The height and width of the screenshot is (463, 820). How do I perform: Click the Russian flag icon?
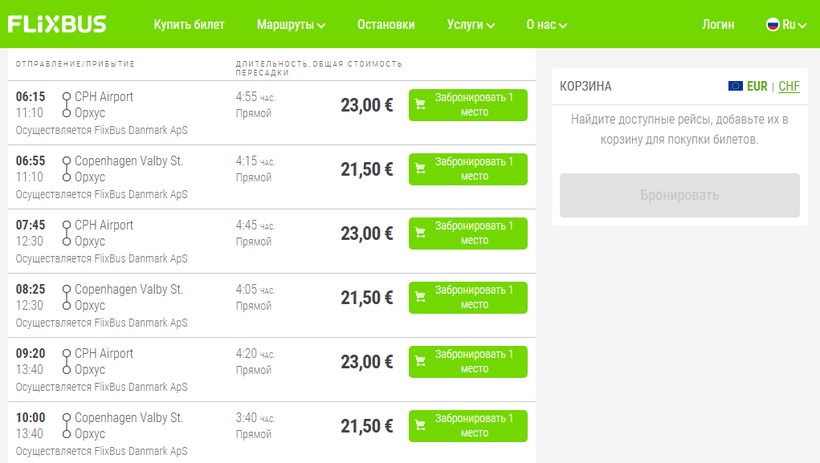click(x=772, y=24)
